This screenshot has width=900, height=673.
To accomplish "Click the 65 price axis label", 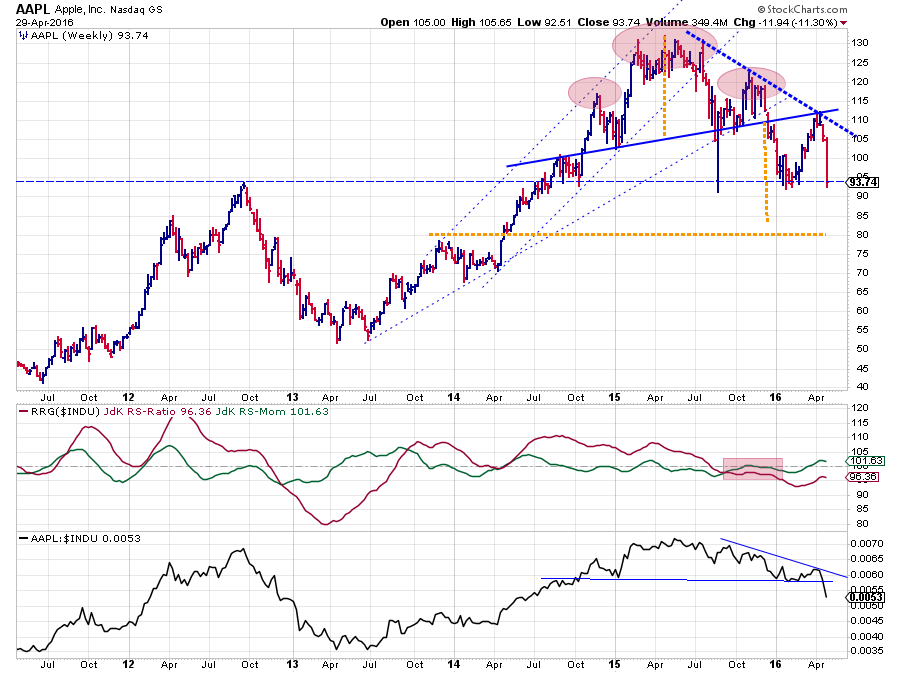I will point(862,291).
